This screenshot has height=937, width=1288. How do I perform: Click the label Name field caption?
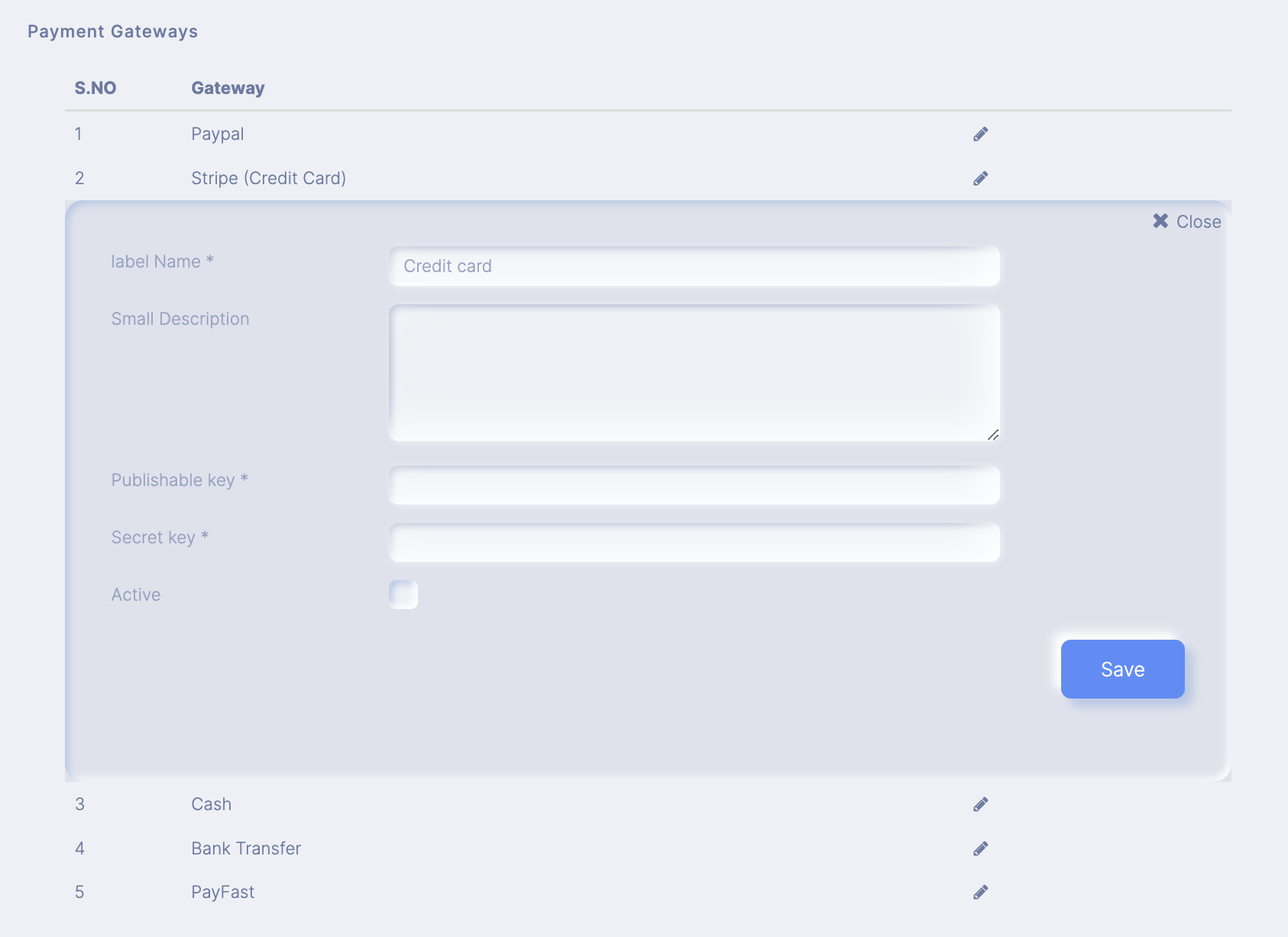[x=162, y=261]
